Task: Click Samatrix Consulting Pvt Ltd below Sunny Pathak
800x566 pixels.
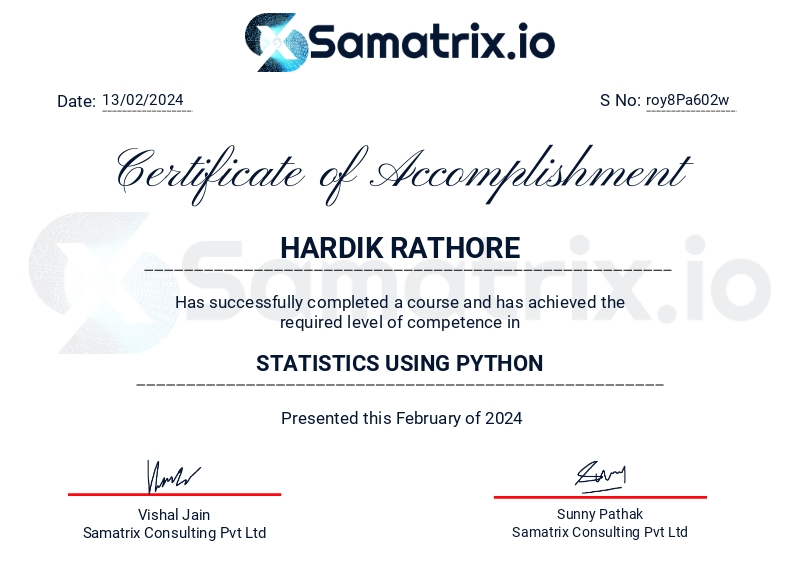Action: click(600, 532)
